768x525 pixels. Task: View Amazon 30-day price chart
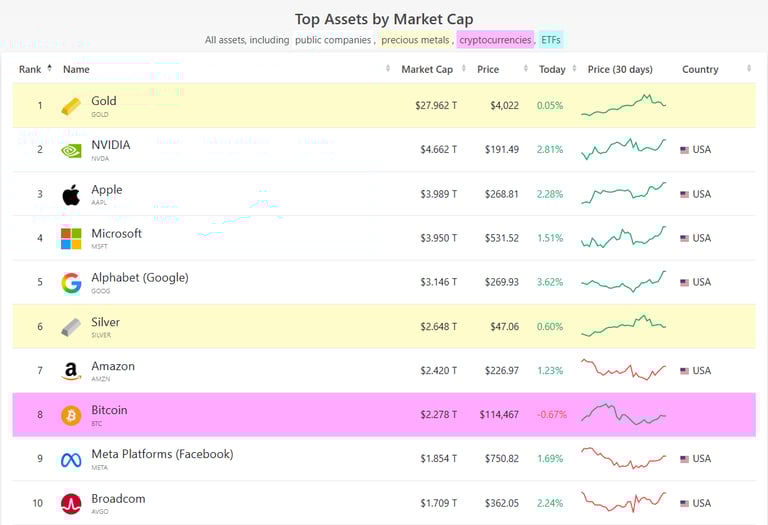624,370
